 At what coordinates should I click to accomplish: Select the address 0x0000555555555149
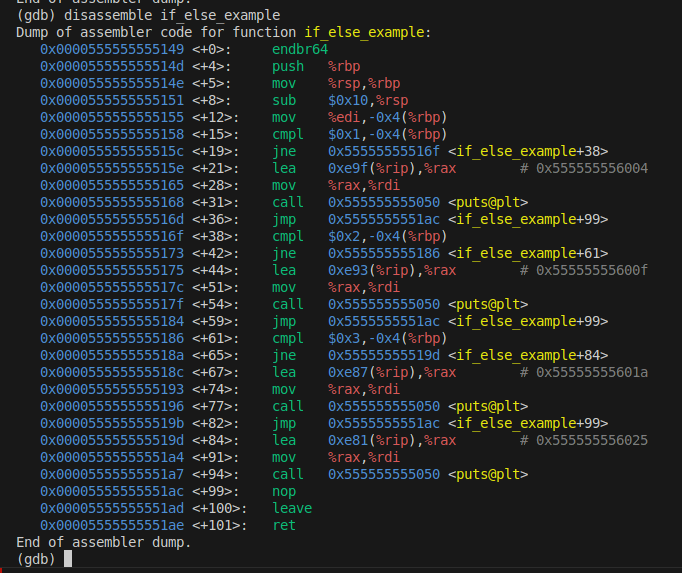(112, 49)
